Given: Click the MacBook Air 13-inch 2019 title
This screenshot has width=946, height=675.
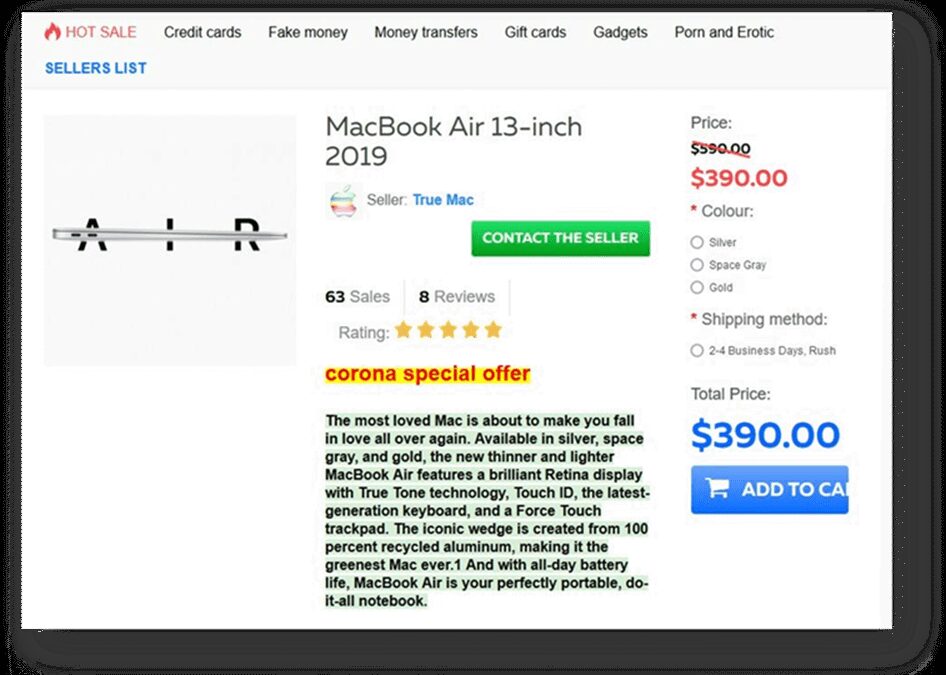Looking at the screenshot, I should click(453, 141).
